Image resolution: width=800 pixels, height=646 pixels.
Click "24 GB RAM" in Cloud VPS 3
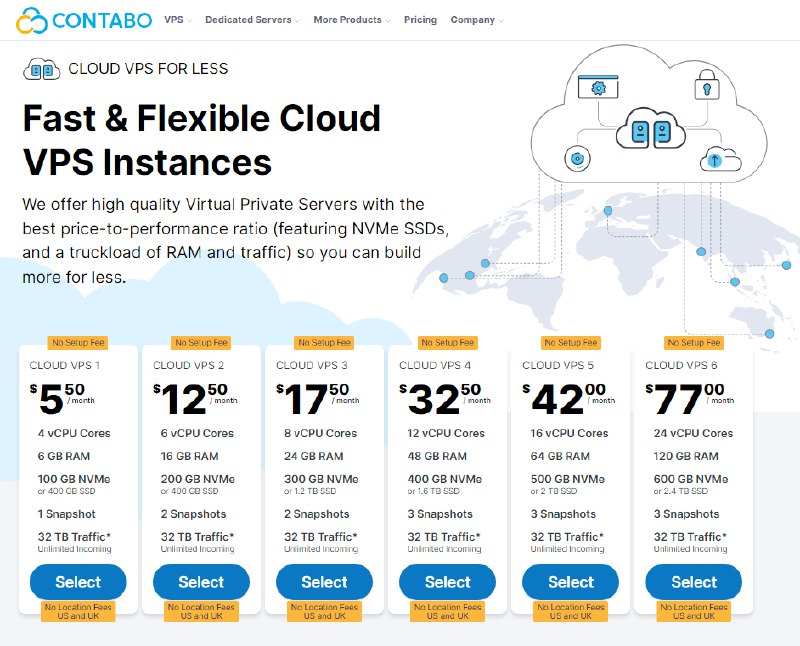pyautogui.click(x=313, y=456)
